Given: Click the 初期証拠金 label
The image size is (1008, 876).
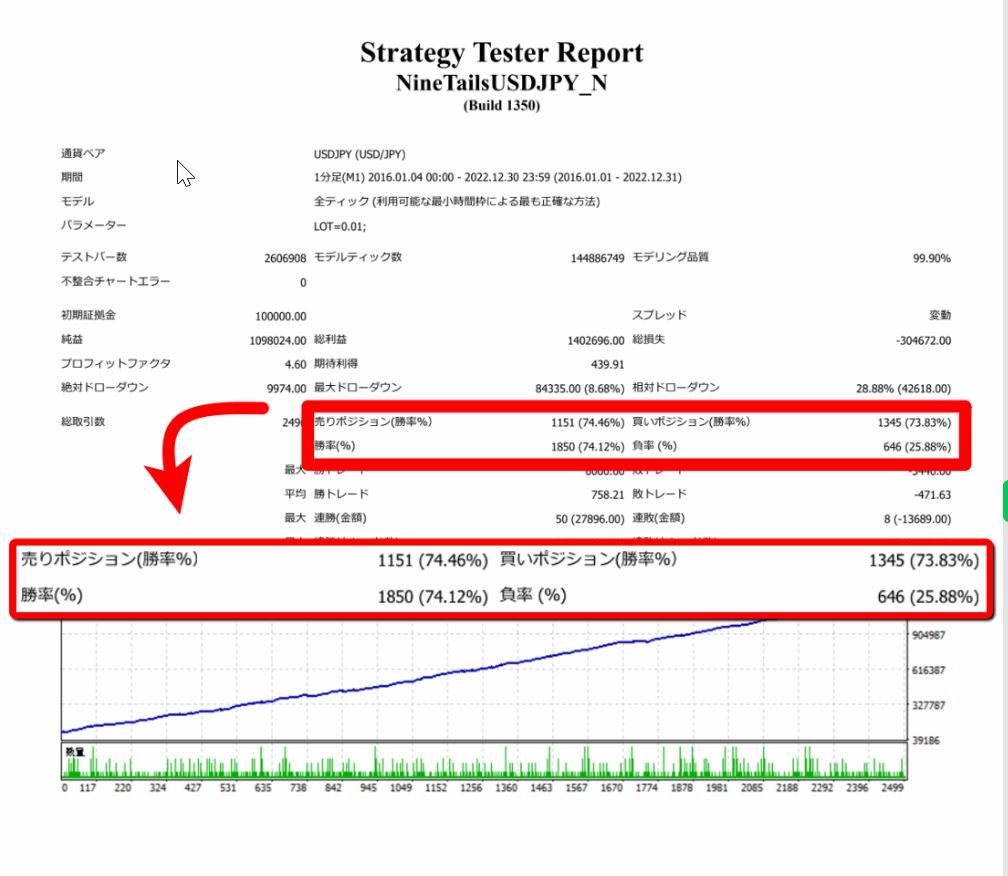Looking at the screenshot, I should [x=88, y=315].
